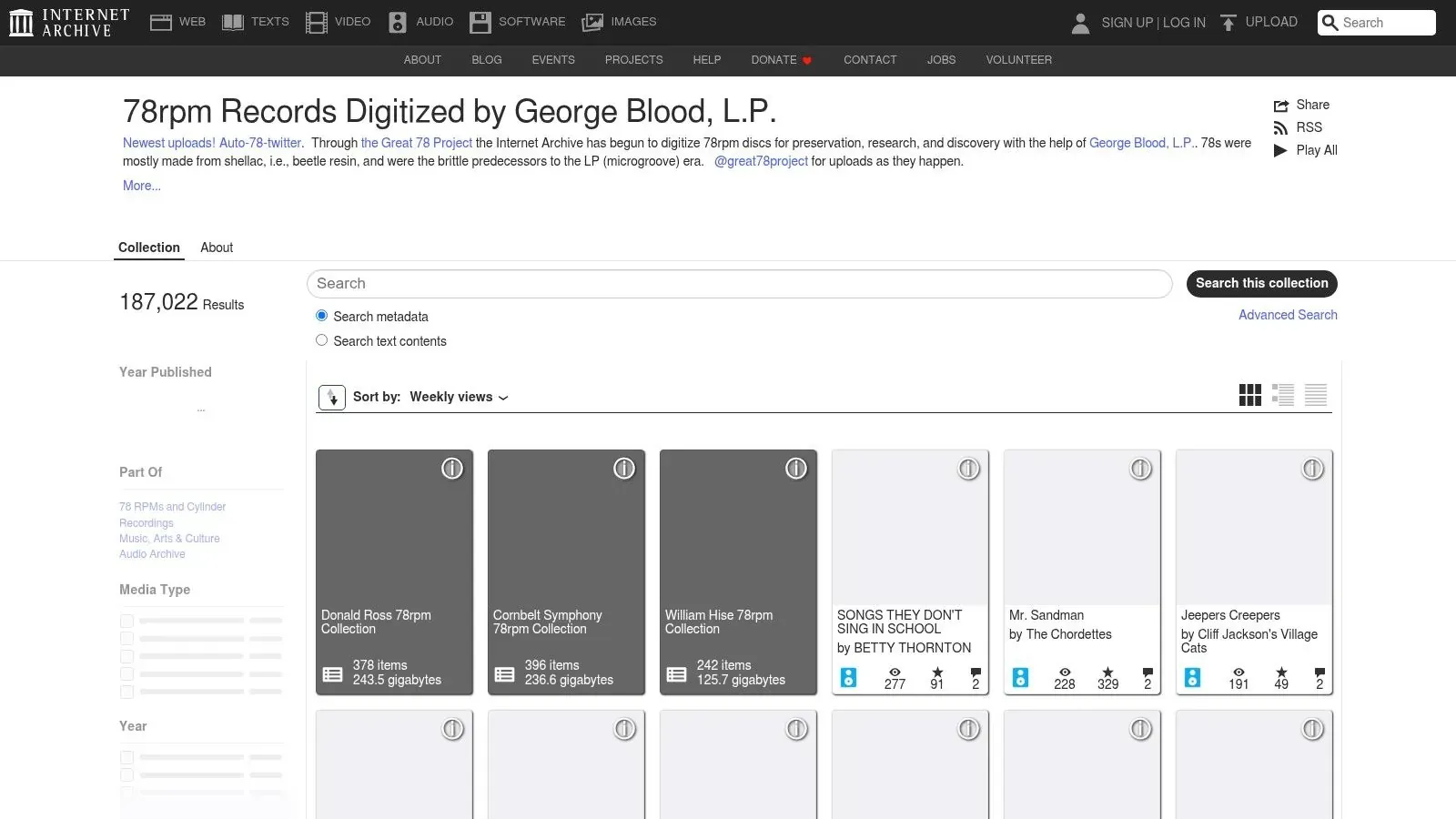Screen dimensions: 1456x819
Task: Open the @great78project link
Action: (x=761, y=161)
